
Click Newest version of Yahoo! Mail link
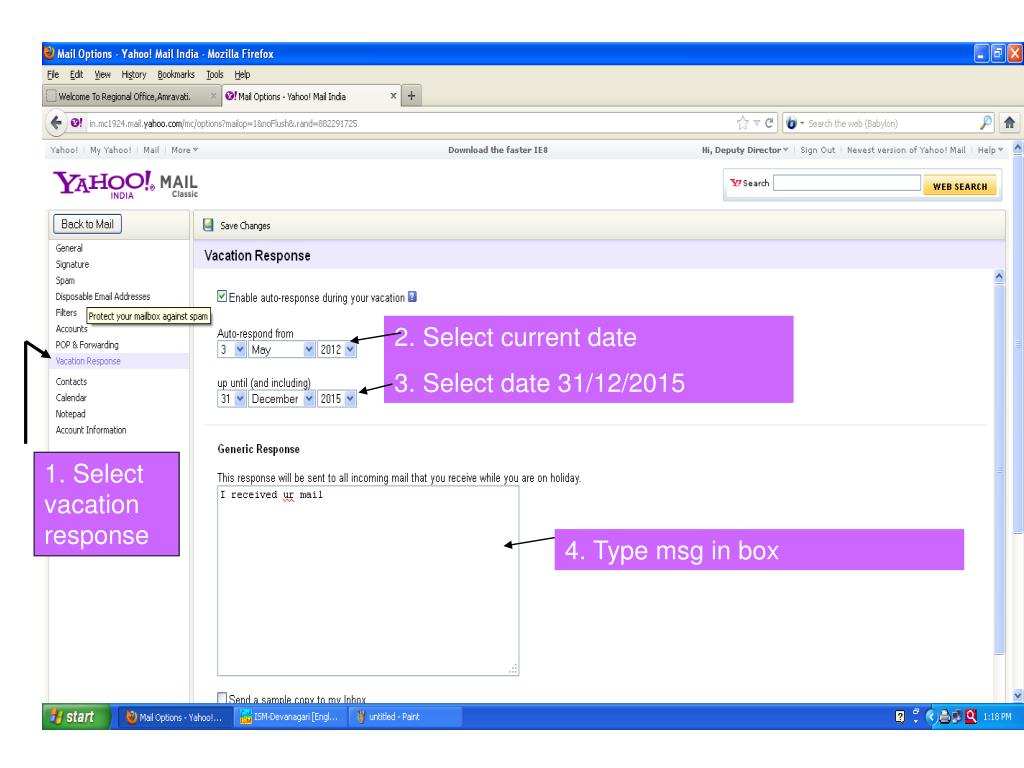click(x=906, y=150)
